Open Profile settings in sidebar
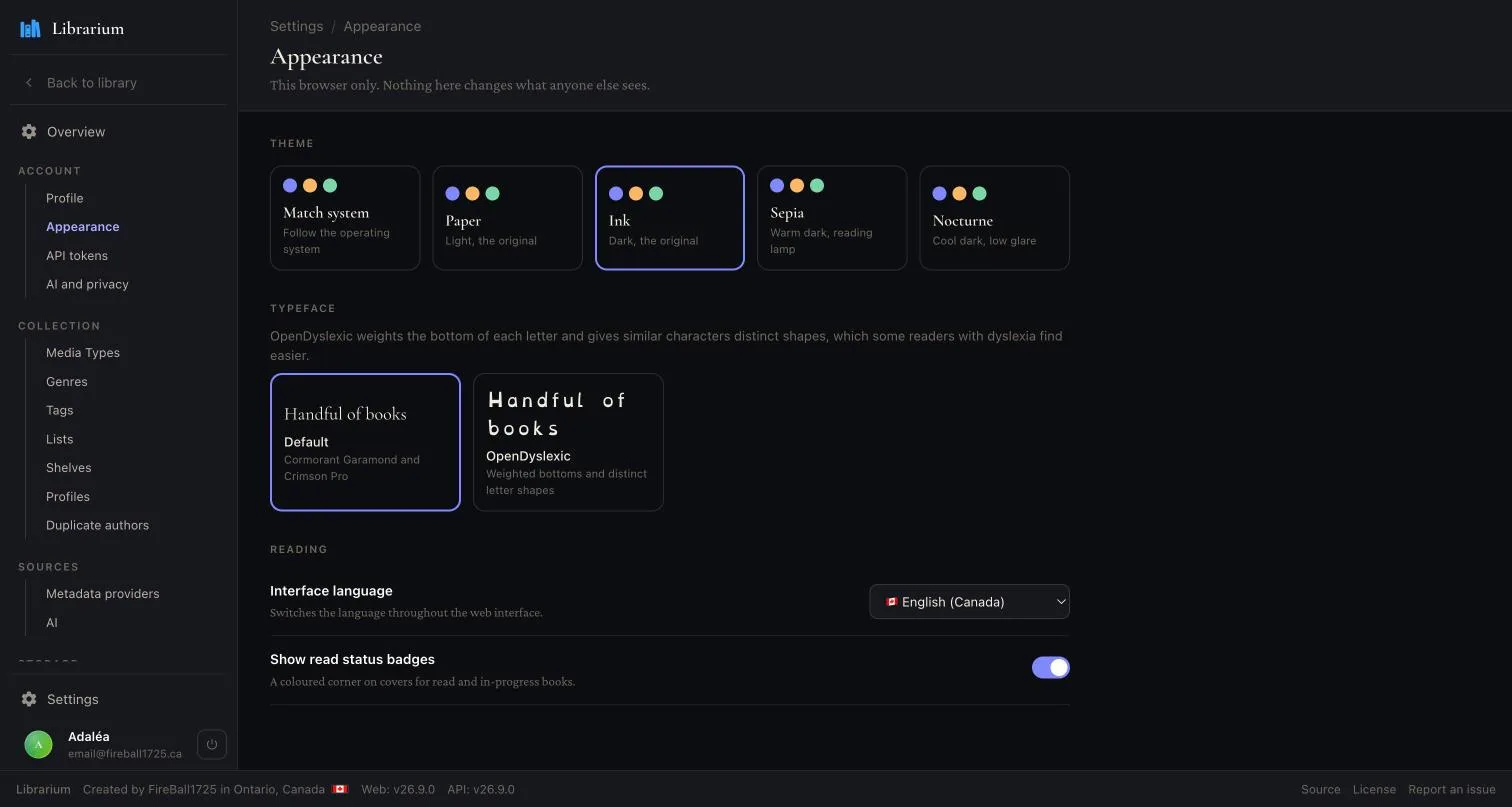1512x807 pixels. 65,198
